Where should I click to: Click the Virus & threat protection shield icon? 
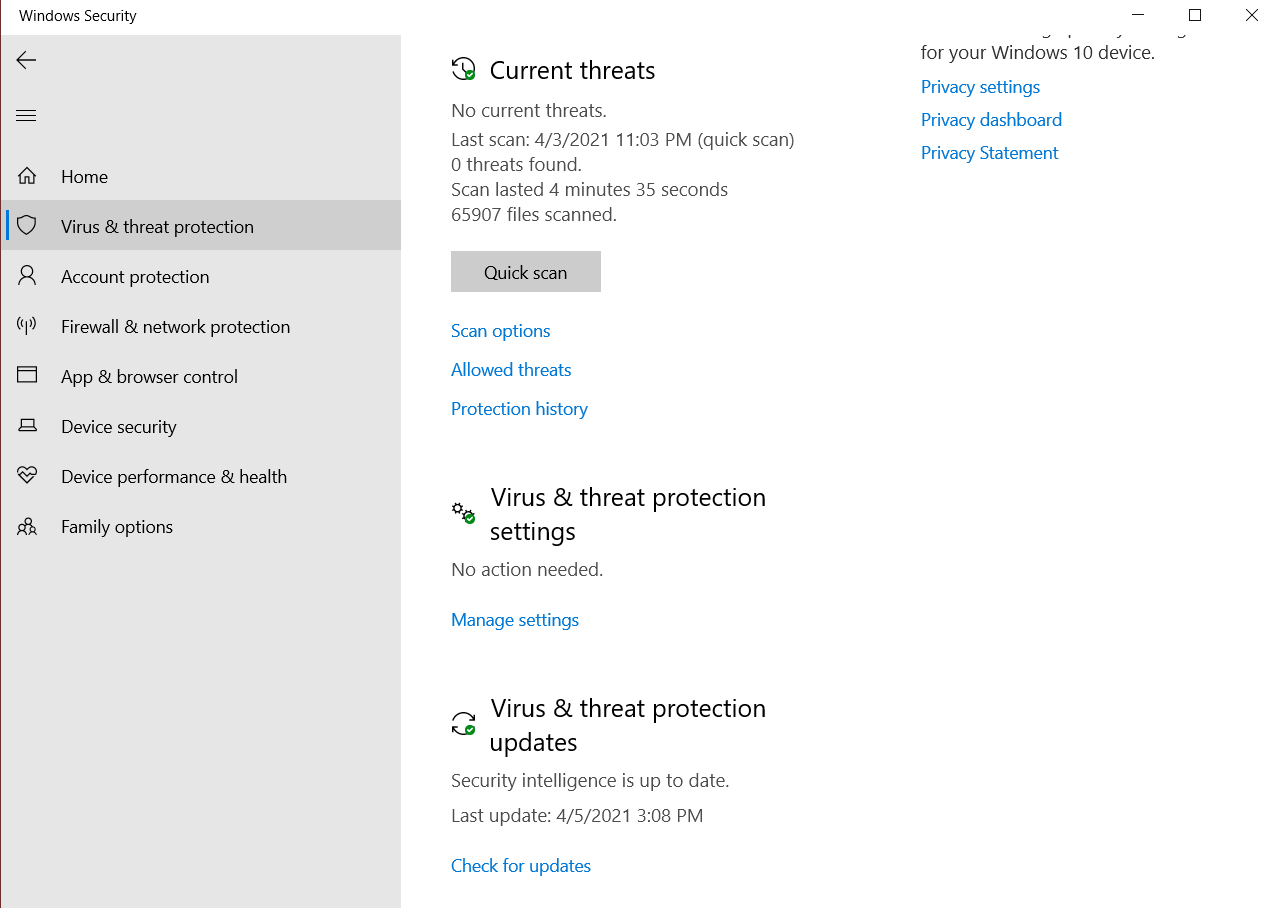tap(27, 226)
